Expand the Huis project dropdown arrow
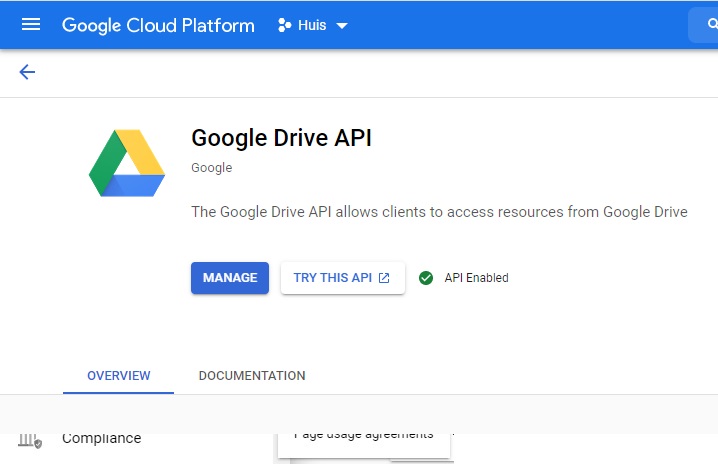The height and width of the screenshot is (464, 718). point(342,26)
